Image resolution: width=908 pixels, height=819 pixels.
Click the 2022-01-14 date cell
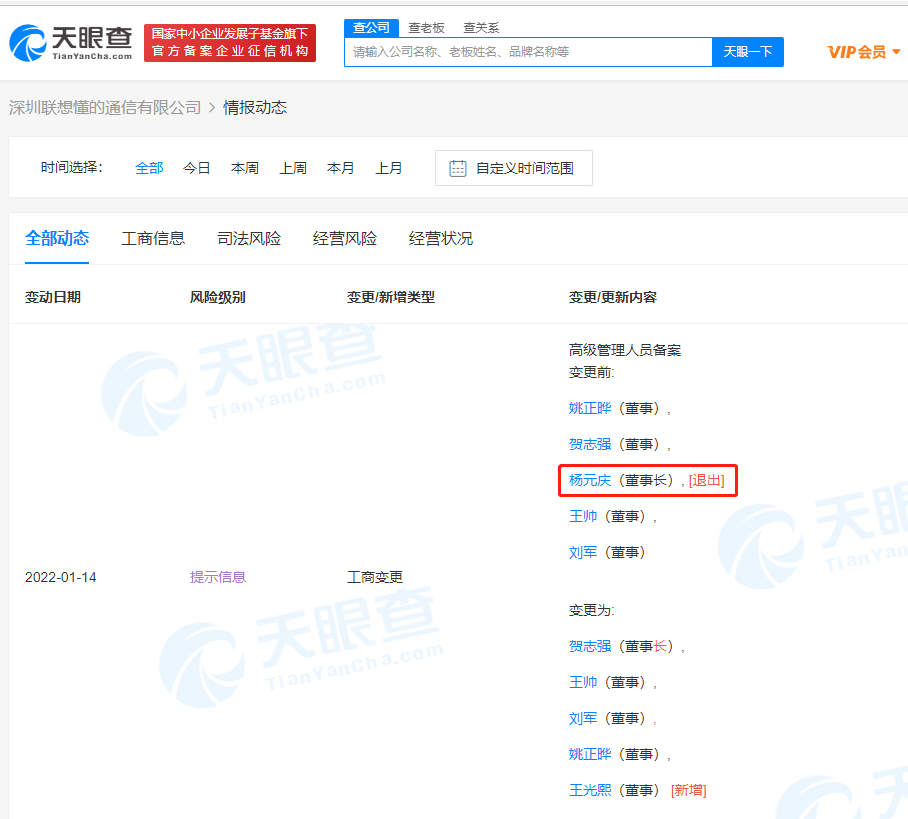tap(61, 577)
